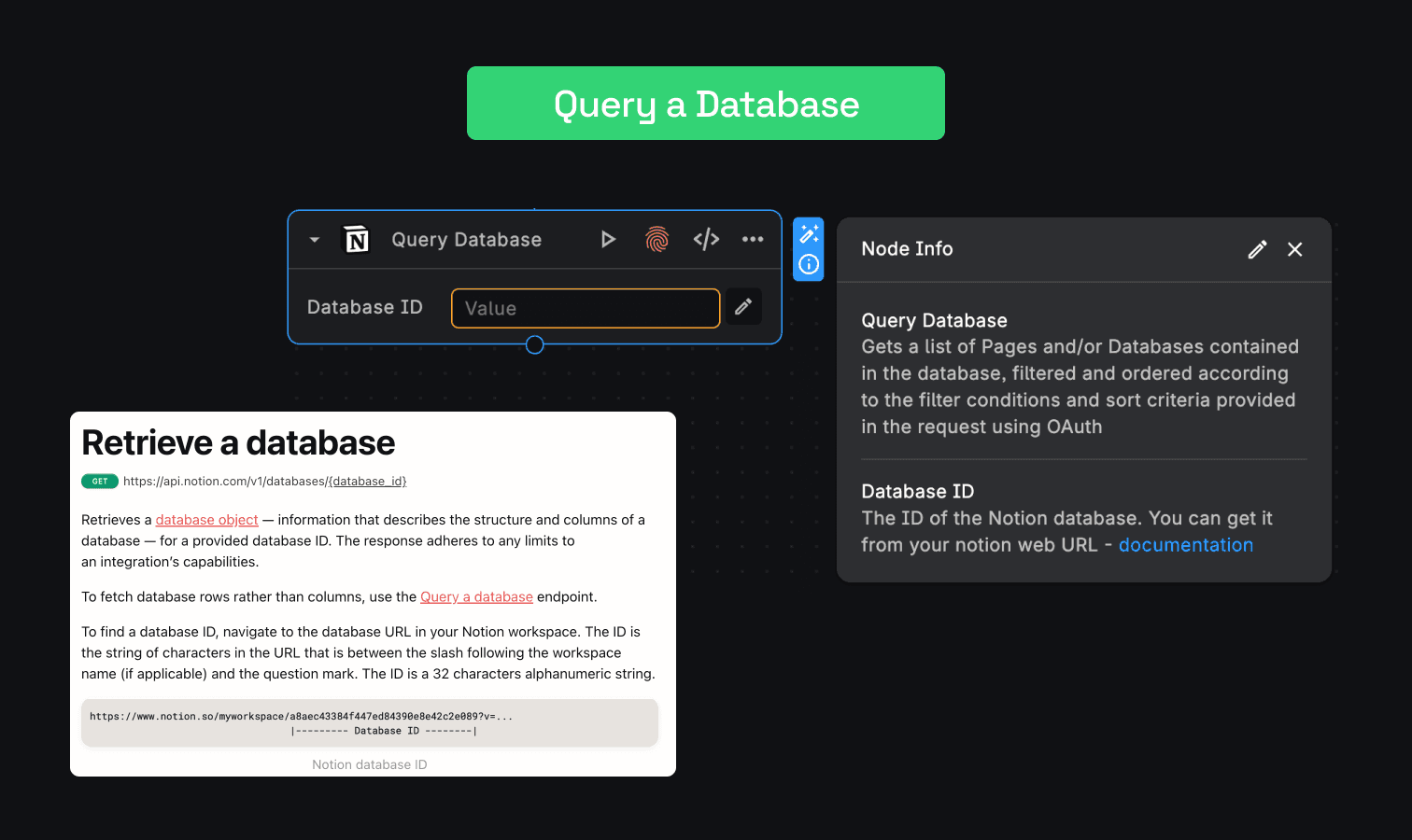This screenshot has width=1412, height=840.
Task: Open credentials using the fingerprint icon
Action: click(x=657, y=239)
